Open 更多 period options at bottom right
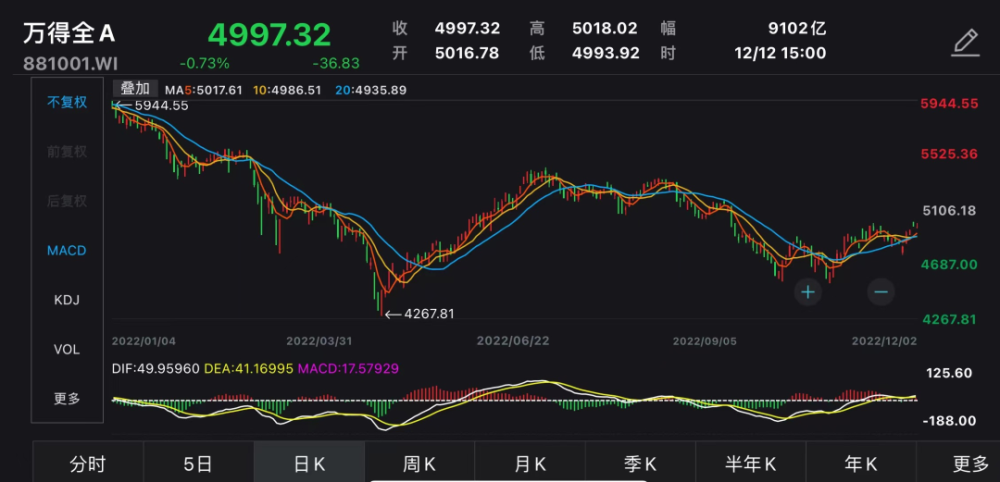Image resolution: width=1000 pixels, height=482 pixels. coord(970,464)
